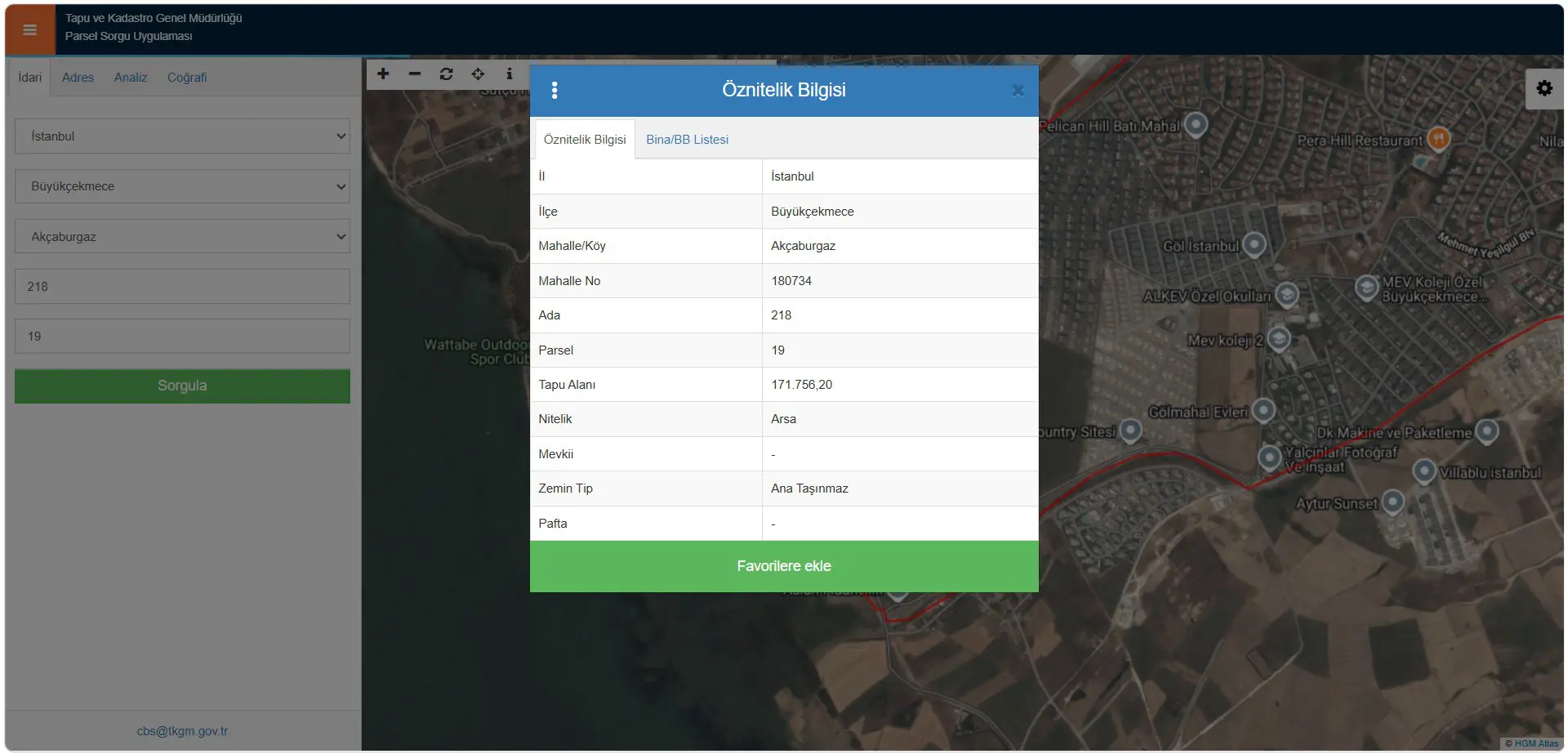Click the Mahalle No value 180734

(791, 281)
